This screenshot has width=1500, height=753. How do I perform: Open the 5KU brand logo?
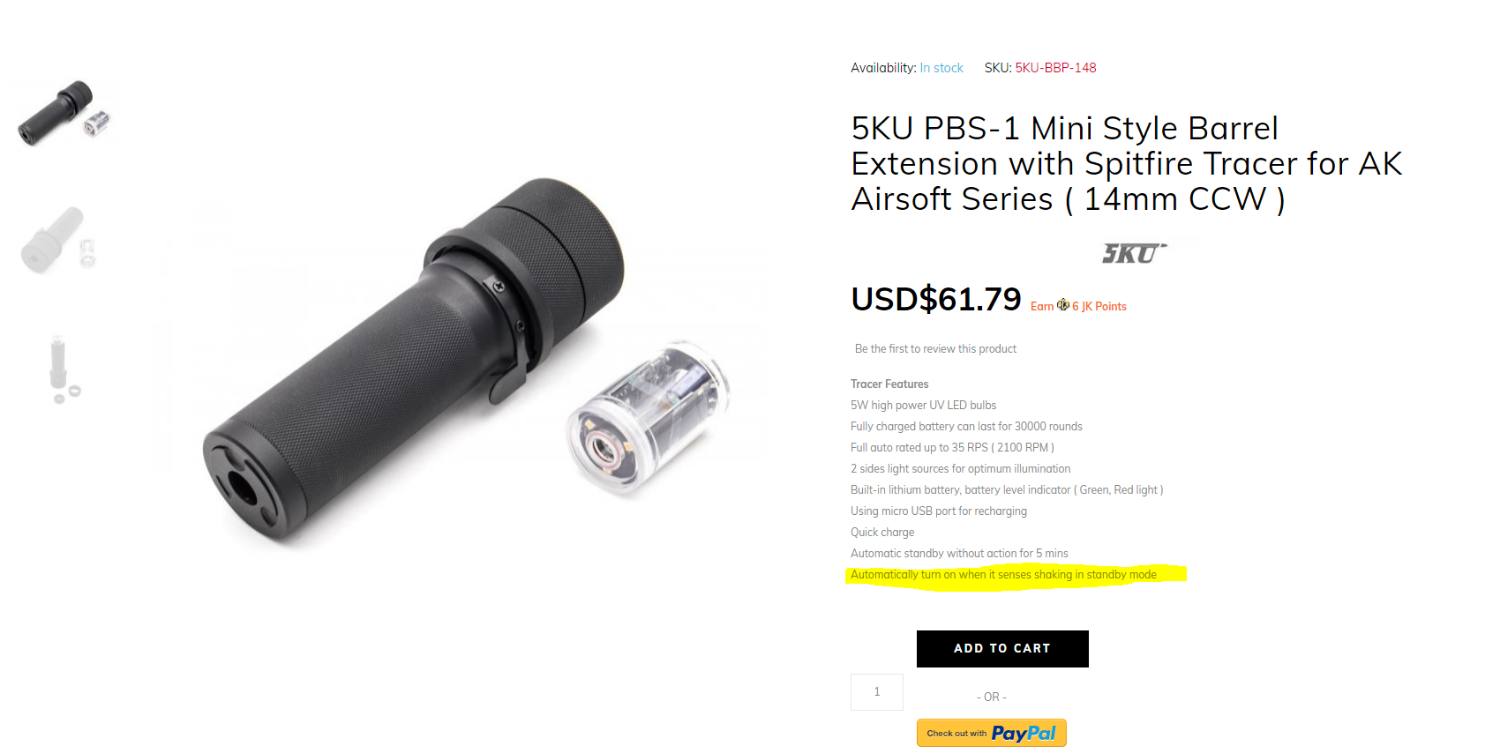coord(1134,253)
